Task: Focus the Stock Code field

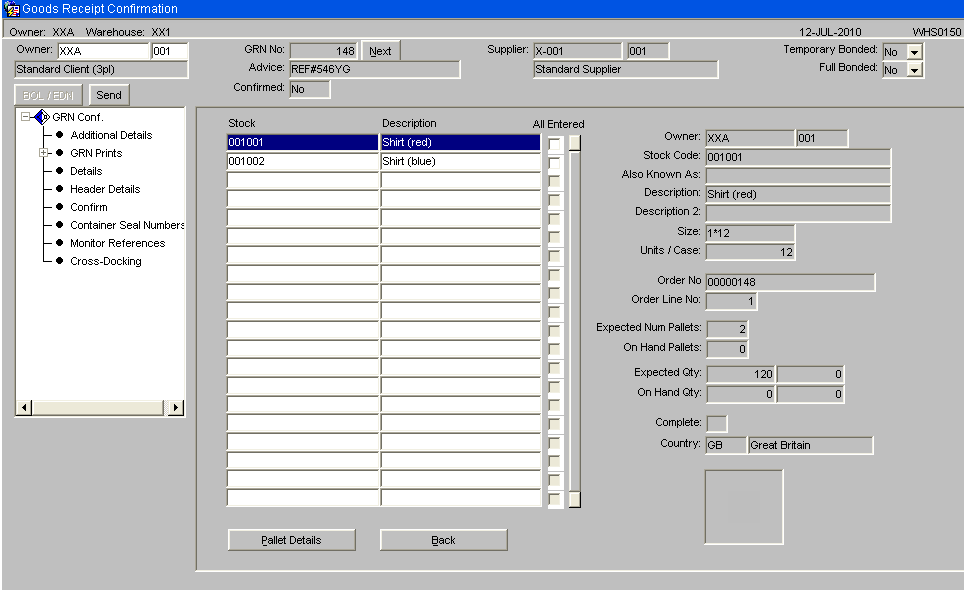Action: point(798,157)
